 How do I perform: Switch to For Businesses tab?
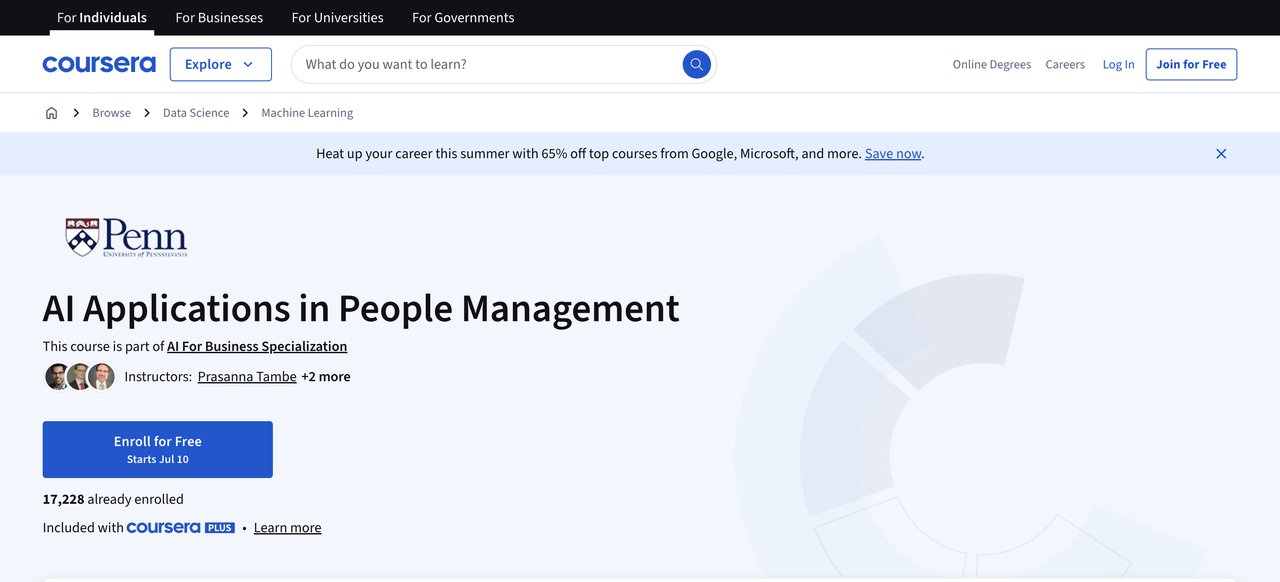[x=219, y=18]
